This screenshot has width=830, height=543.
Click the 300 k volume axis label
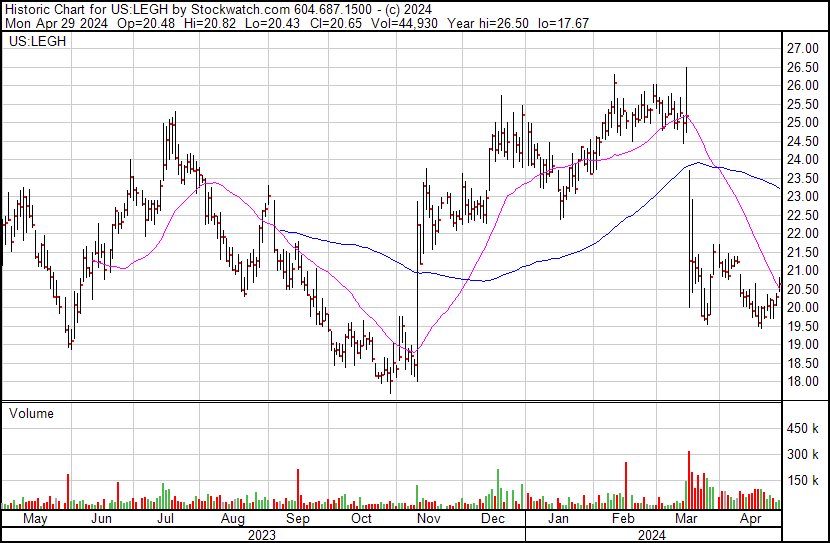pos(803,455)
